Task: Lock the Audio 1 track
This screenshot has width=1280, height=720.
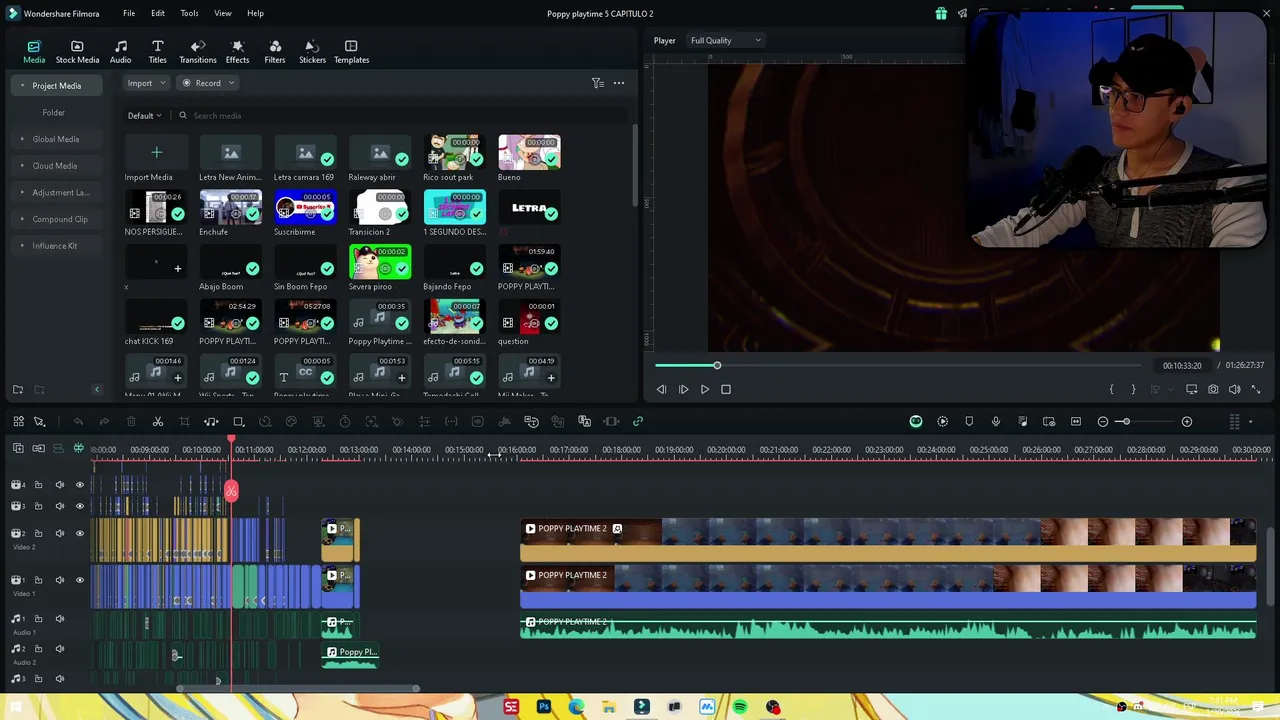Action: click(38, 619)
